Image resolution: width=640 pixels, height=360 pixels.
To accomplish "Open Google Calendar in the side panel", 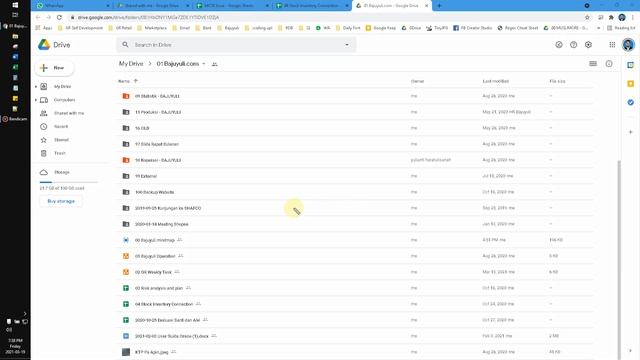I will [631, 65].
